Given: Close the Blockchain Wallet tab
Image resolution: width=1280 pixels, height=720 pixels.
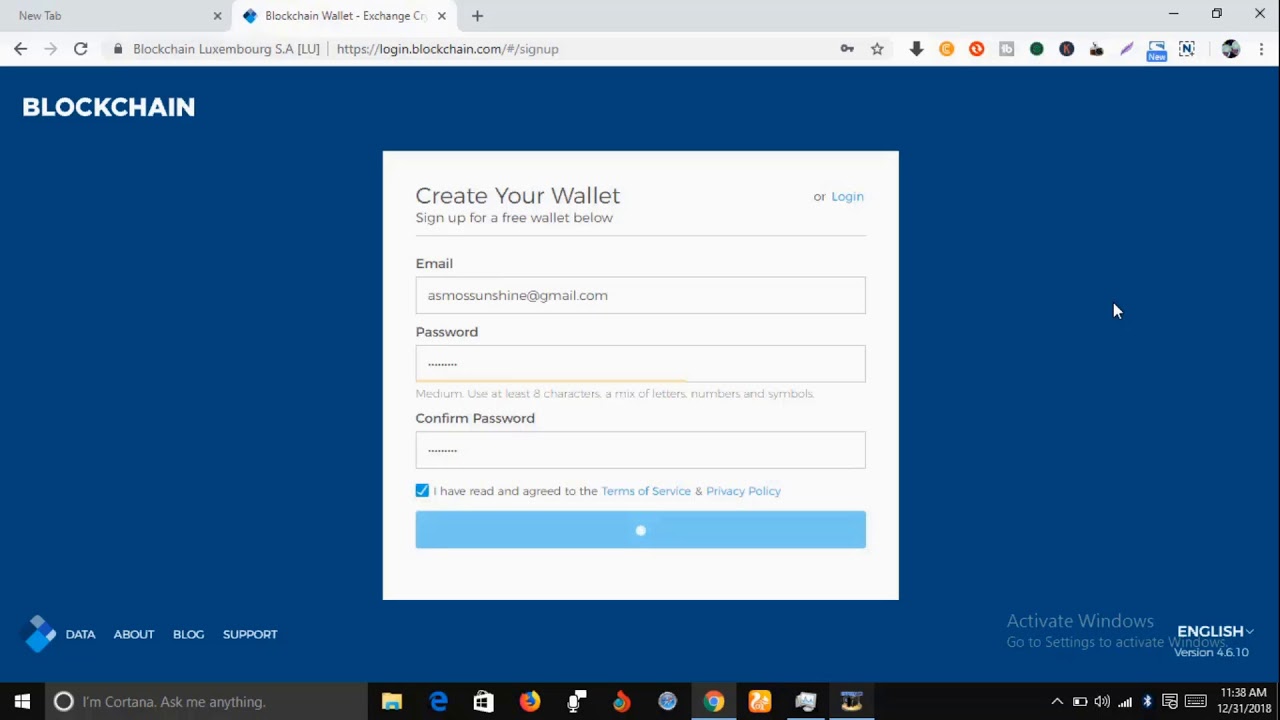Looking at the screenshot, I should click(441, 16).
